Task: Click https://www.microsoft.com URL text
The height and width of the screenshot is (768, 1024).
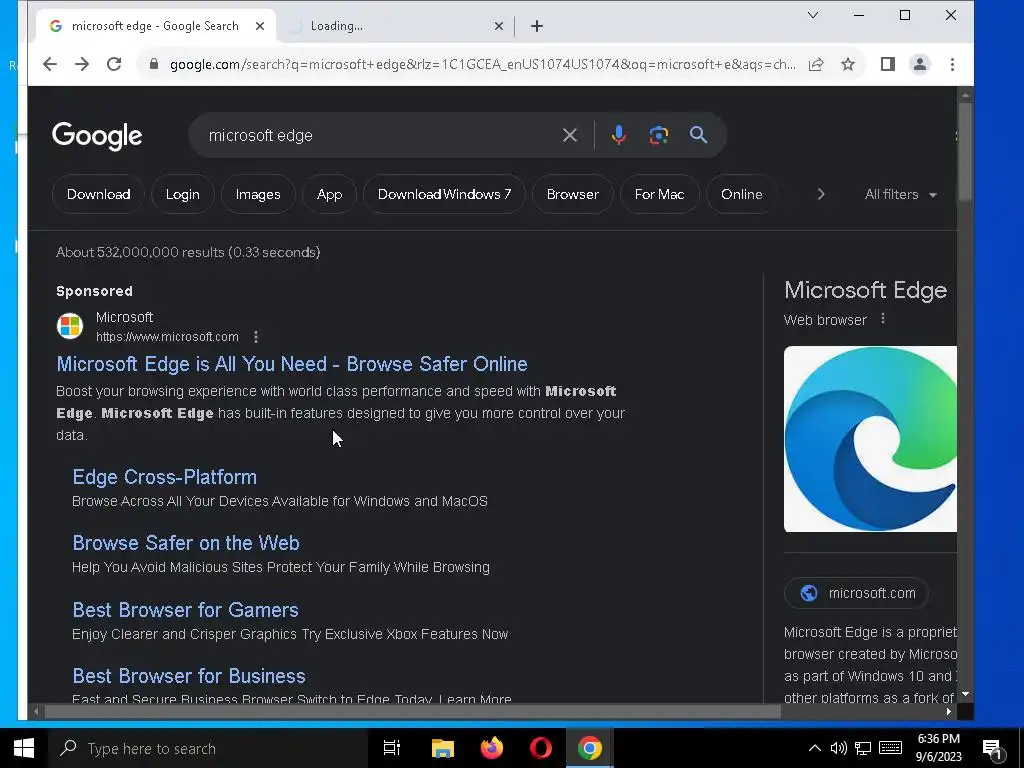Action: click(167, 337)
